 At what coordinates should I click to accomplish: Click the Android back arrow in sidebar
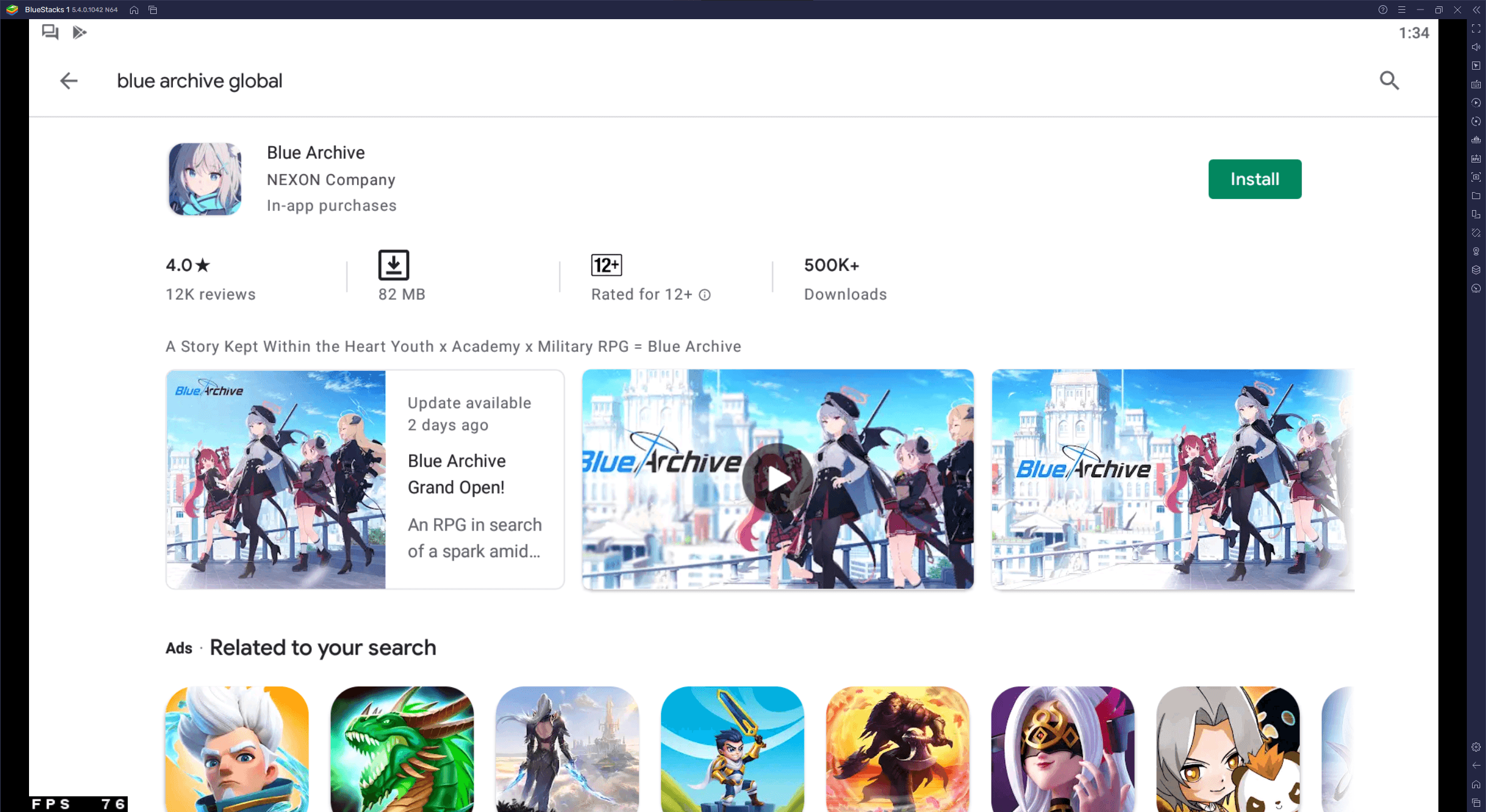point(1476,766)
